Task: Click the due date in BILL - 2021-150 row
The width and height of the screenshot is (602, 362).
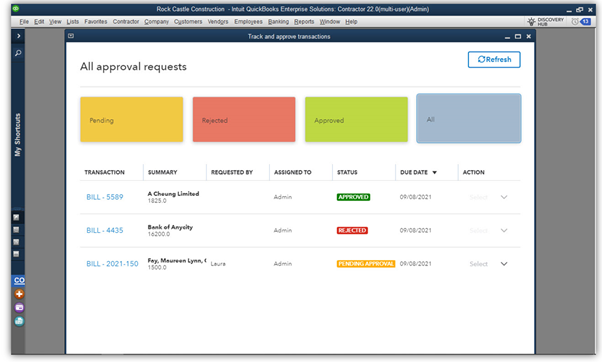Action: point(415,264)
